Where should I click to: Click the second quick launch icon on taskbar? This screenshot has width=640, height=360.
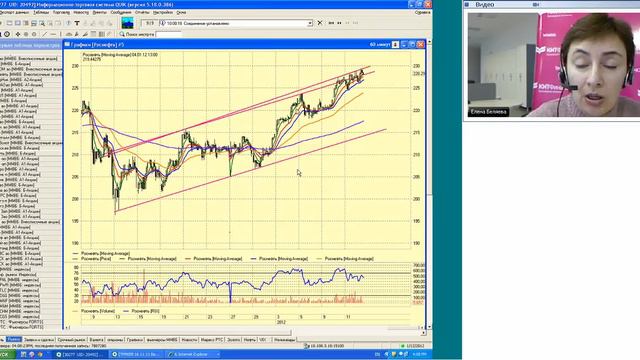tap(31, 354)
